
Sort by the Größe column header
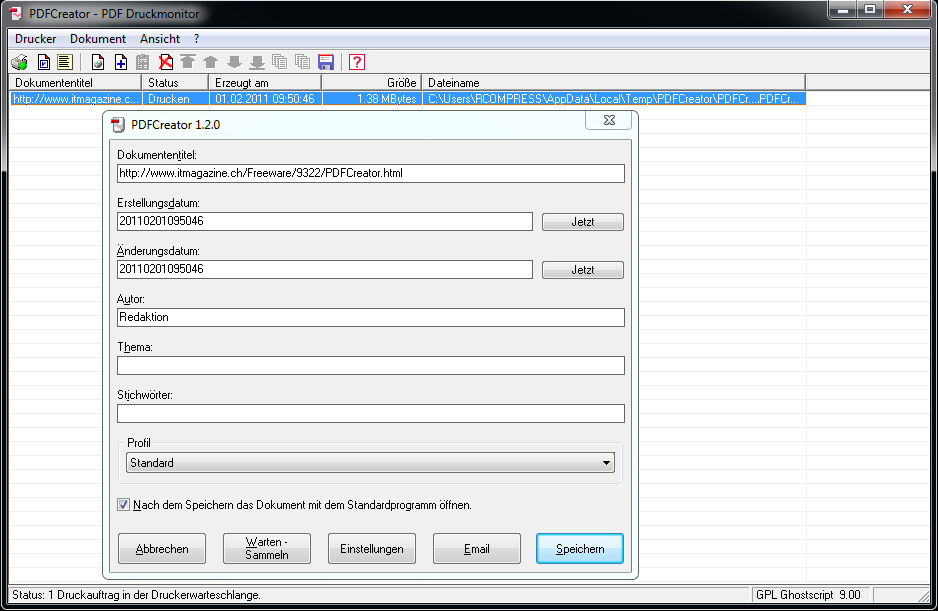pos(371,83)
